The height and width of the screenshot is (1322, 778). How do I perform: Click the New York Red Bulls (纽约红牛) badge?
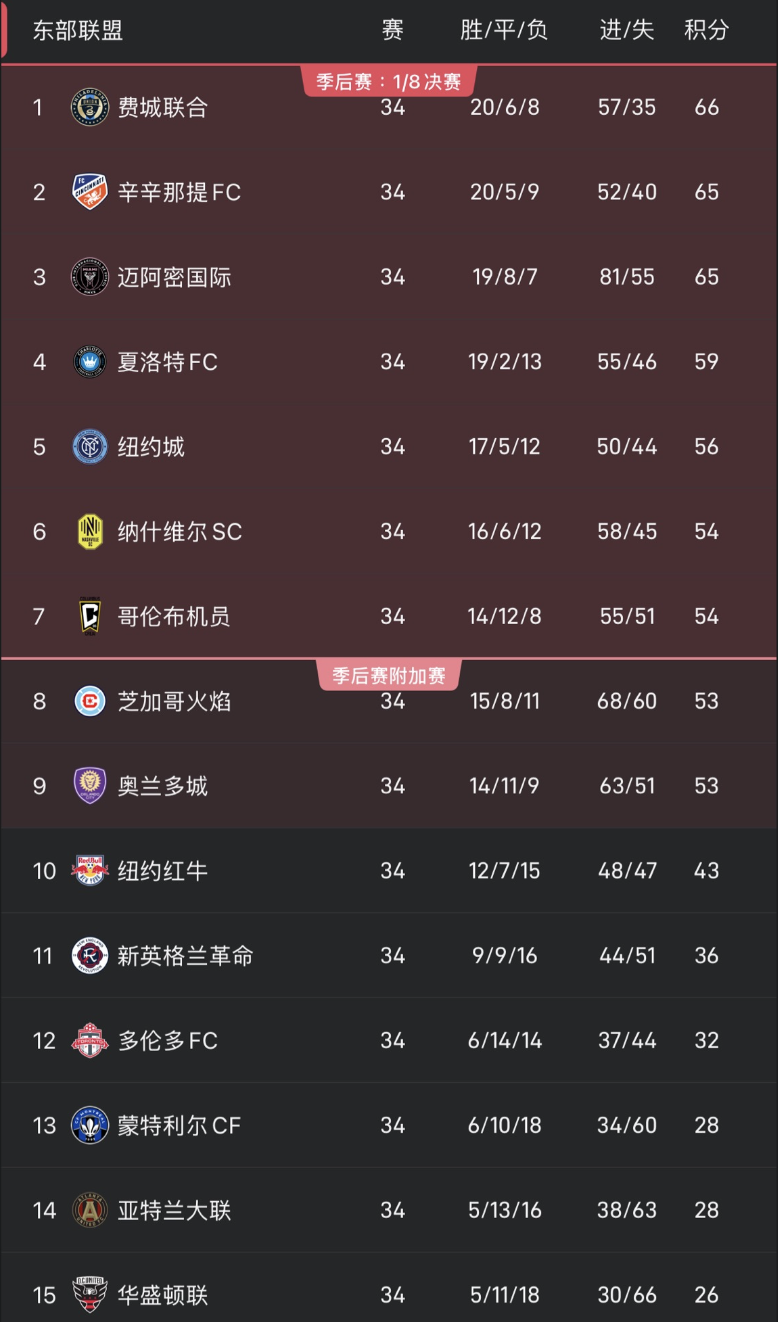pyautogui.click(x=90, y=871)
